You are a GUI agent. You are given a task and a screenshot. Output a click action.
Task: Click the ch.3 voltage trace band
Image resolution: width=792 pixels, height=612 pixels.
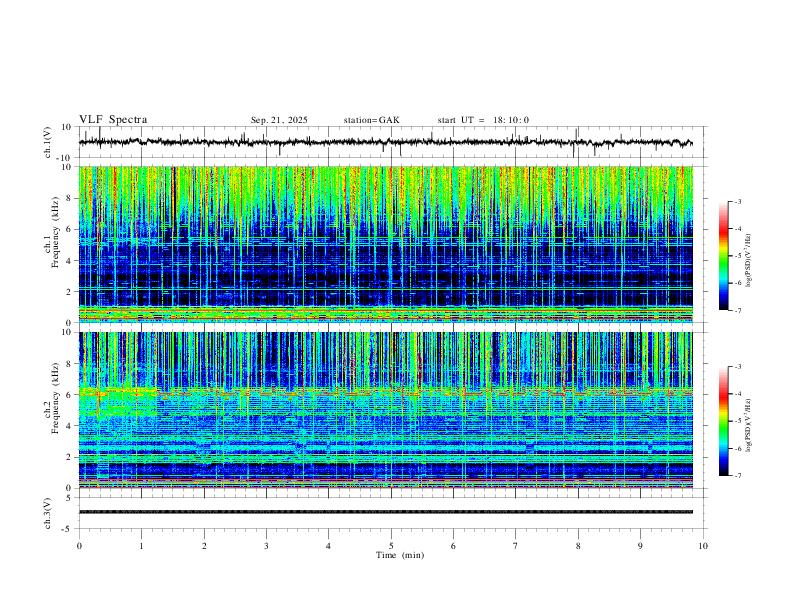pos(385,512)
